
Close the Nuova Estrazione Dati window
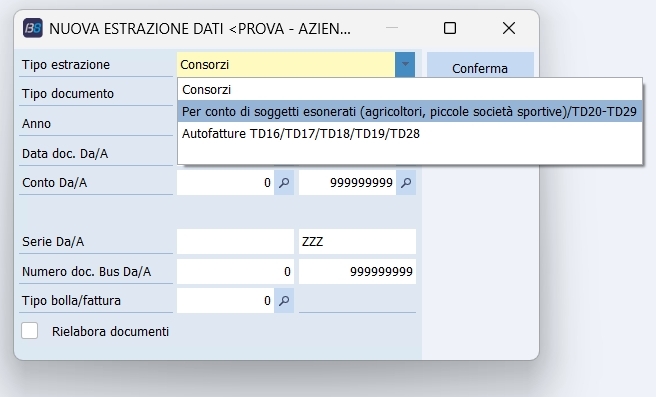[509, 28]
